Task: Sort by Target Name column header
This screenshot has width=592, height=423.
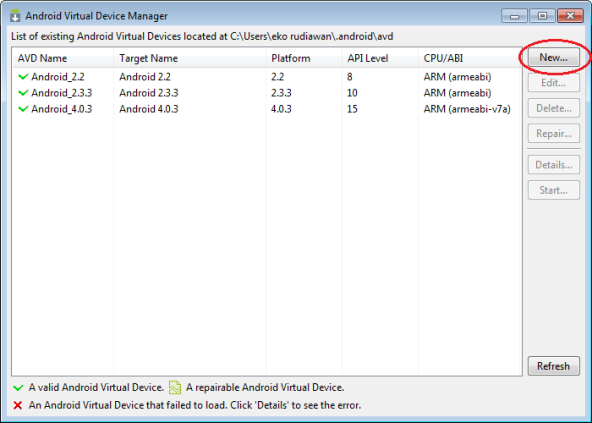Action: point(190,58)
